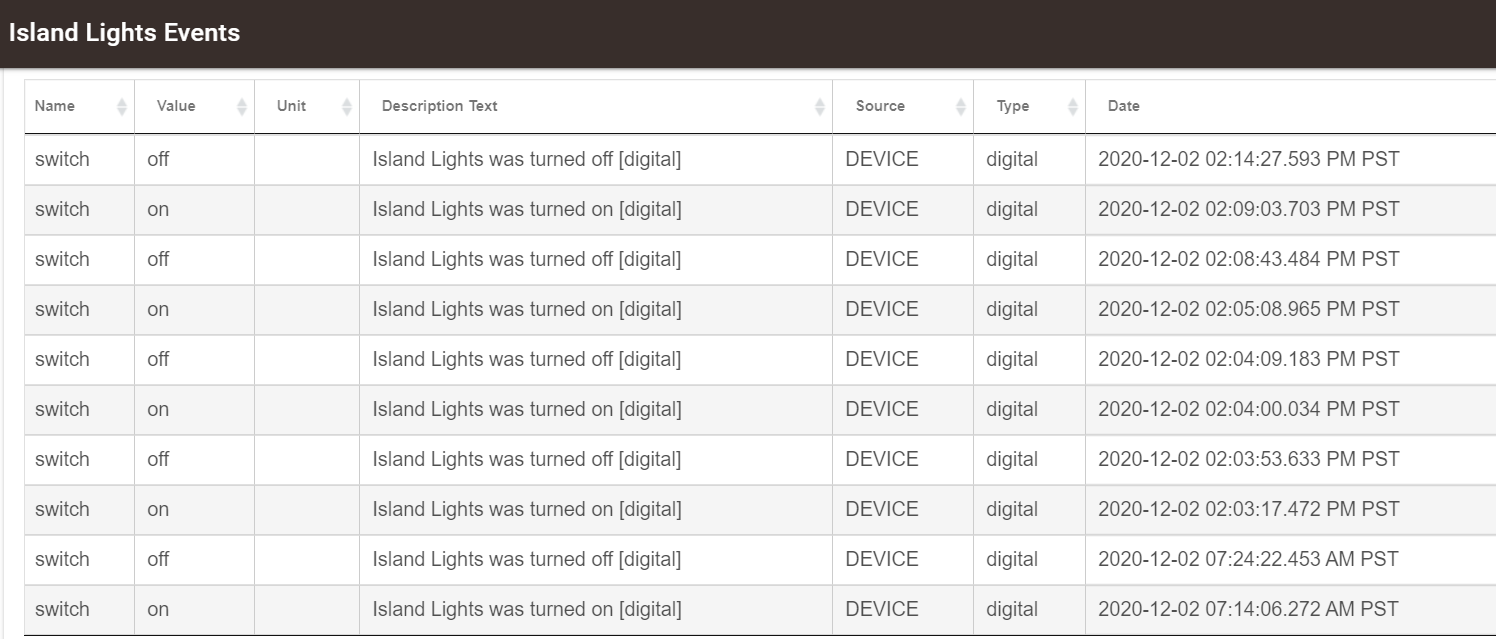1496x639 pixels.
Task: Click switch name in 02:03:53.633 row
Action: pyautogui.click(x=62, y=459)
